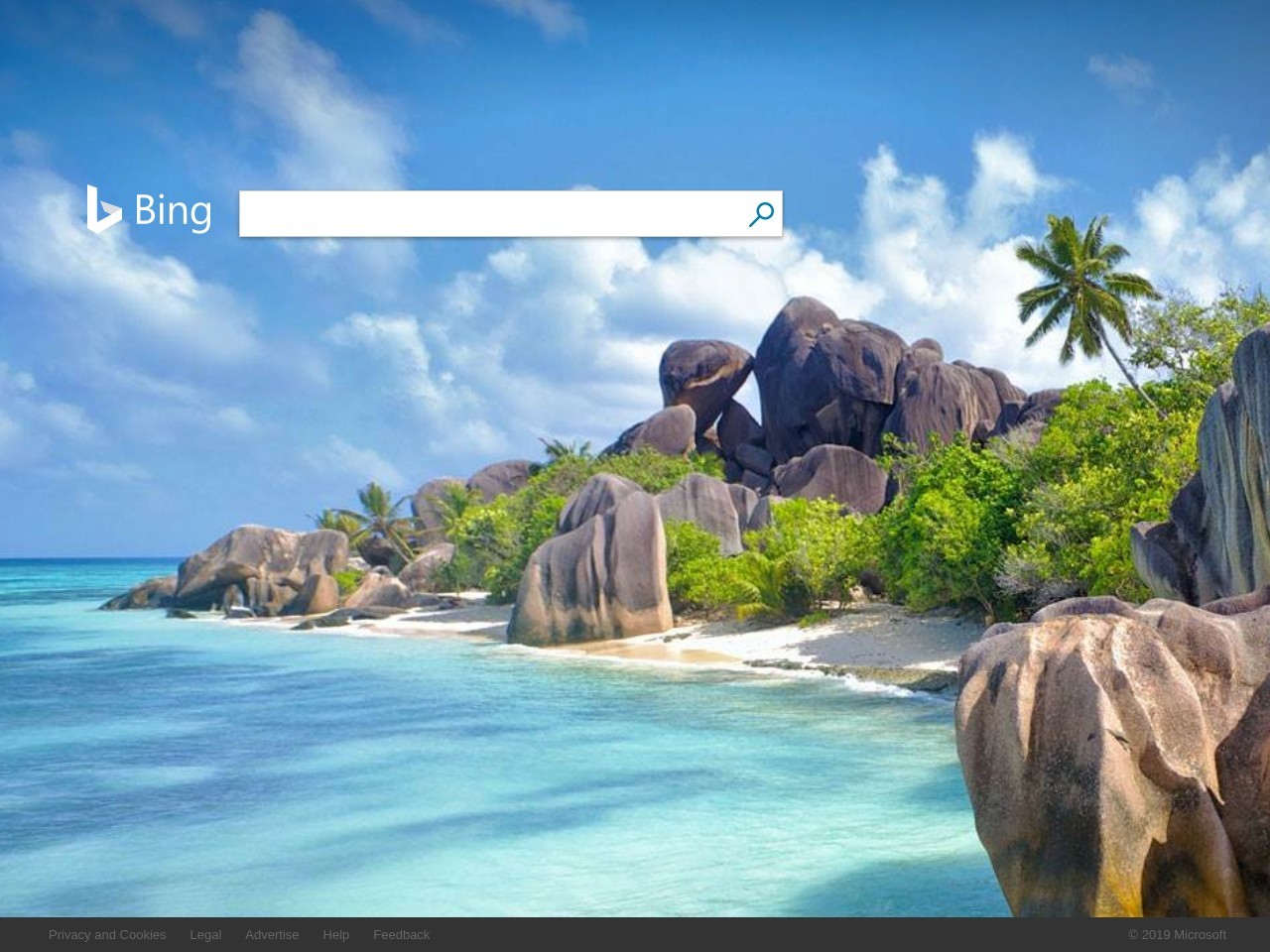Open the Privacy and Cookies link
This screenshot has height=952, width=1270.
tap(107, 934)
